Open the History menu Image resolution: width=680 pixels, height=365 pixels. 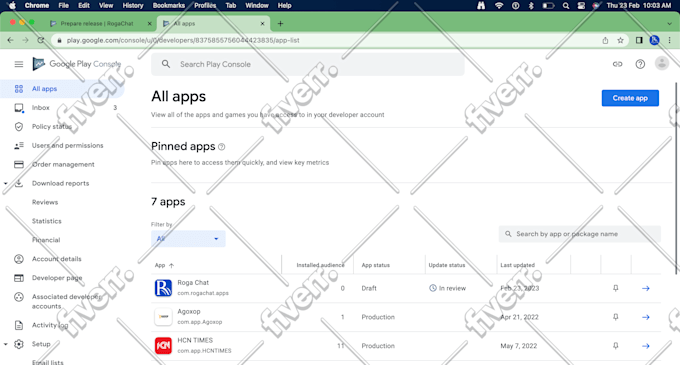(x=133, y=6)
